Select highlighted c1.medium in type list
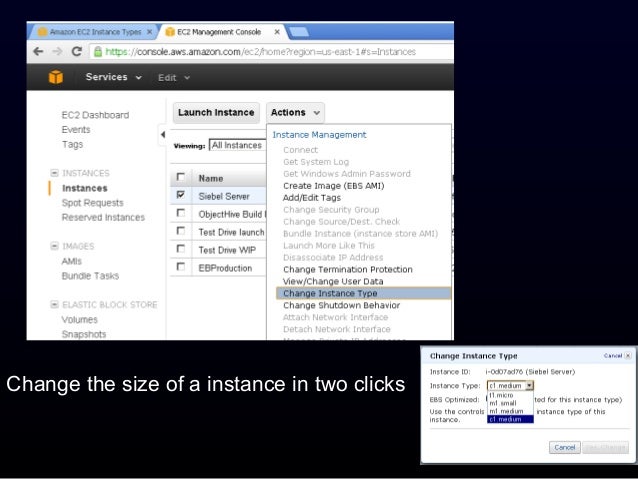Viewport: 638px width, 479px height. (x=510, y=419)
